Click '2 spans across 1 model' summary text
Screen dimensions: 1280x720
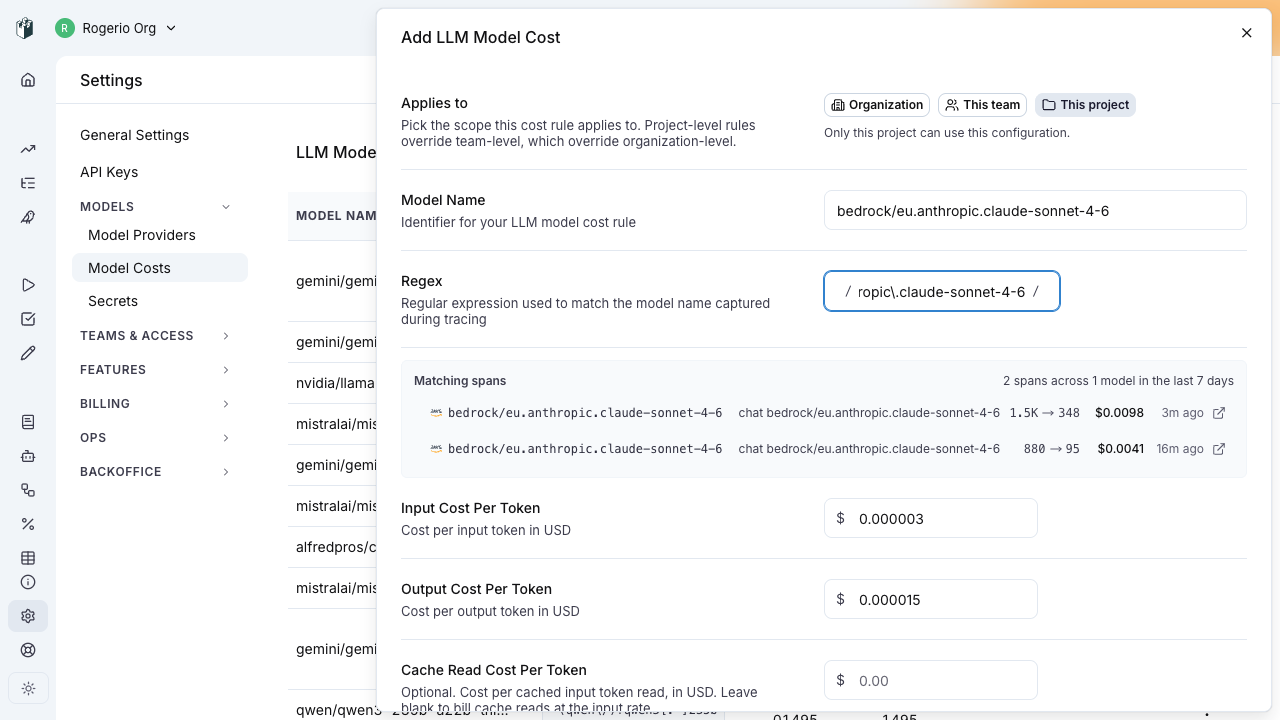1118,381
